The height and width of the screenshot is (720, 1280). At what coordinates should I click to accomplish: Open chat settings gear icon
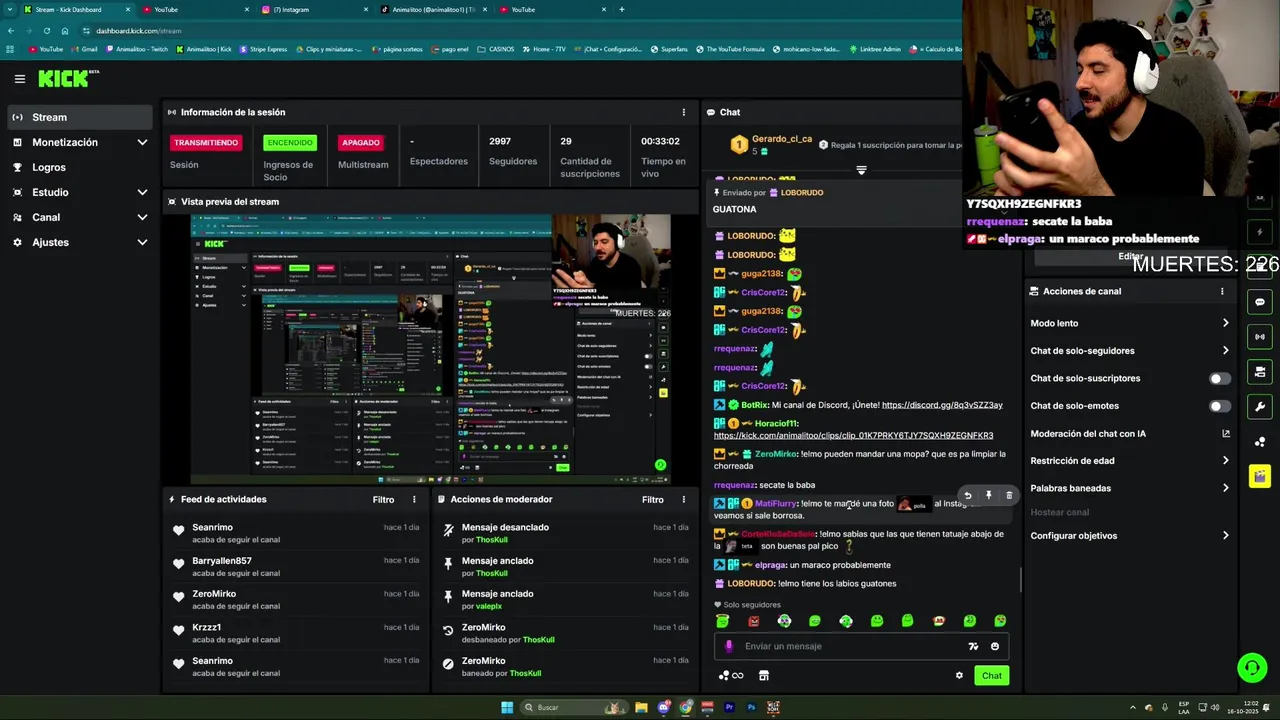point(959,675)
